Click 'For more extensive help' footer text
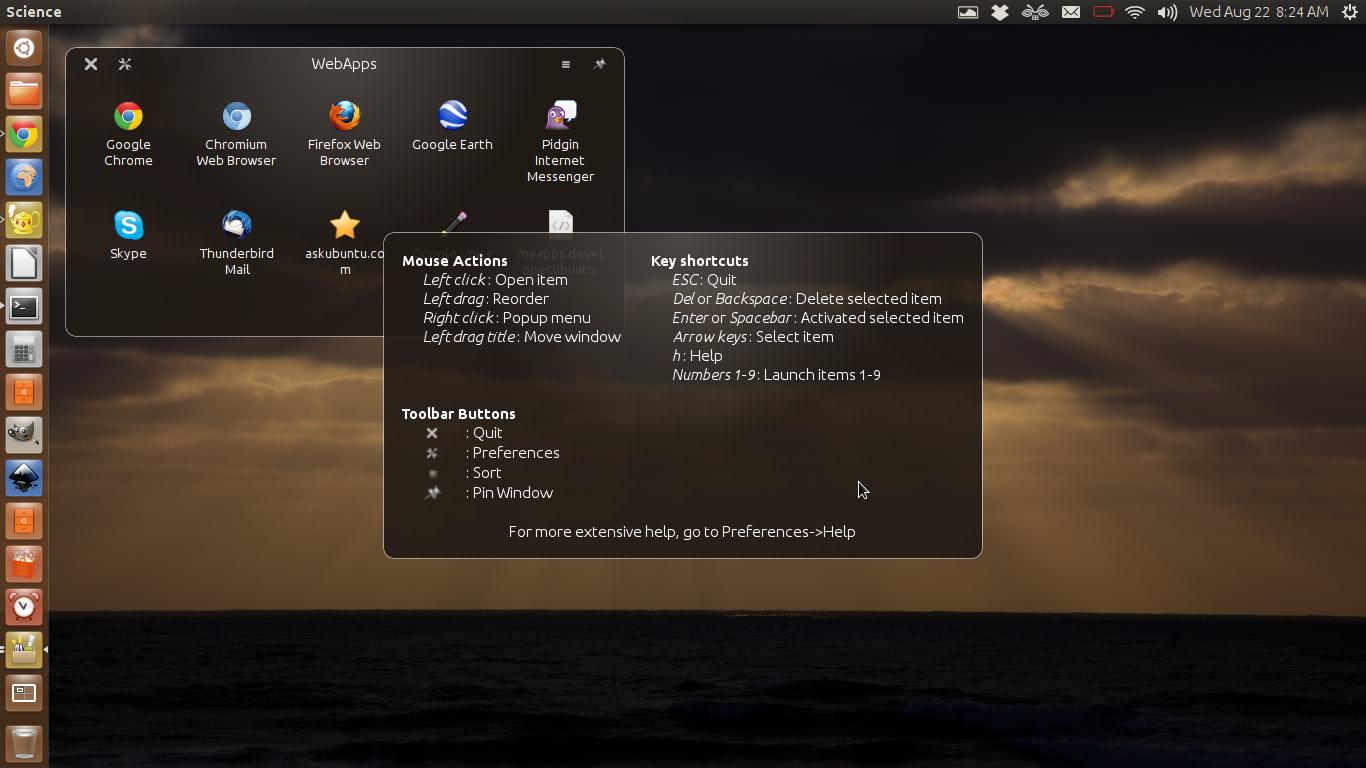Image resolution: width=1366 pixels, height=768 pixels. tap(682, 532)
